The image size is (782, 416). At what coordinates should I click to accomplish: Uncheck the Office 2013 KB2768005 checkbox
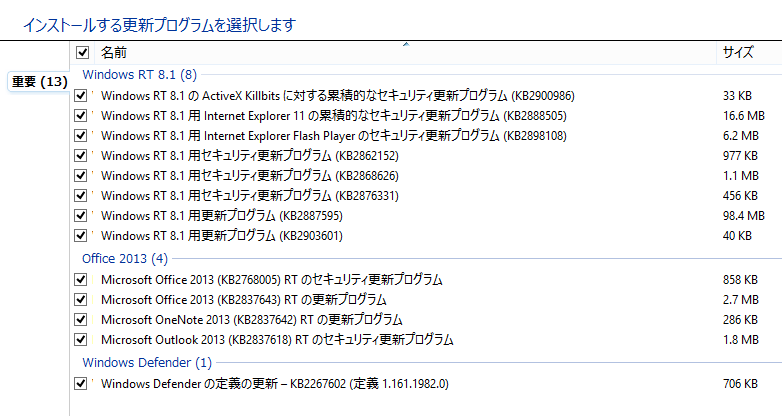pos(80,279)
